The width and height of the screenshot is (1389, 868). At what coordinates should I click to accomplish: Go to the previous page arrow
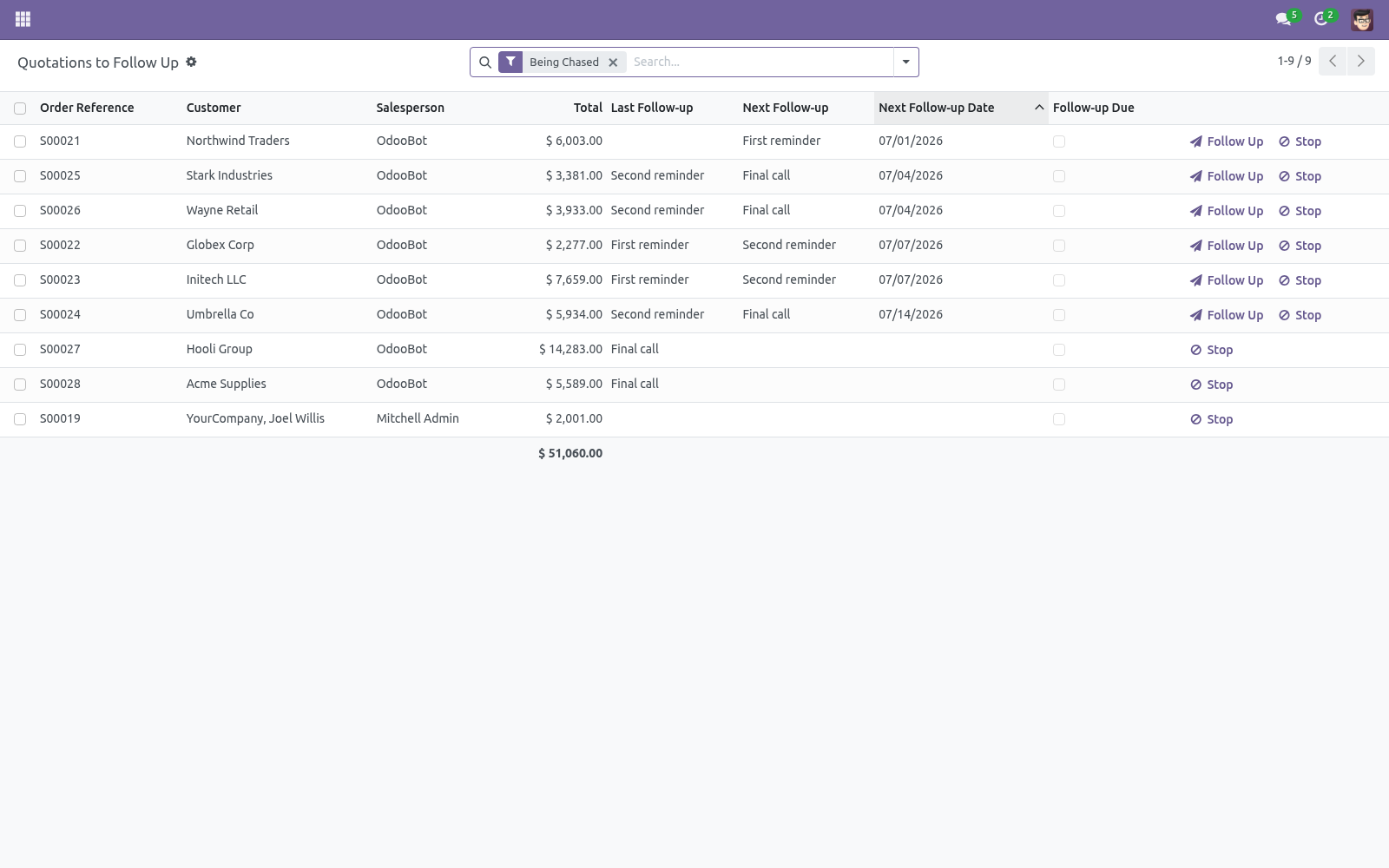tap(1333, 62)
